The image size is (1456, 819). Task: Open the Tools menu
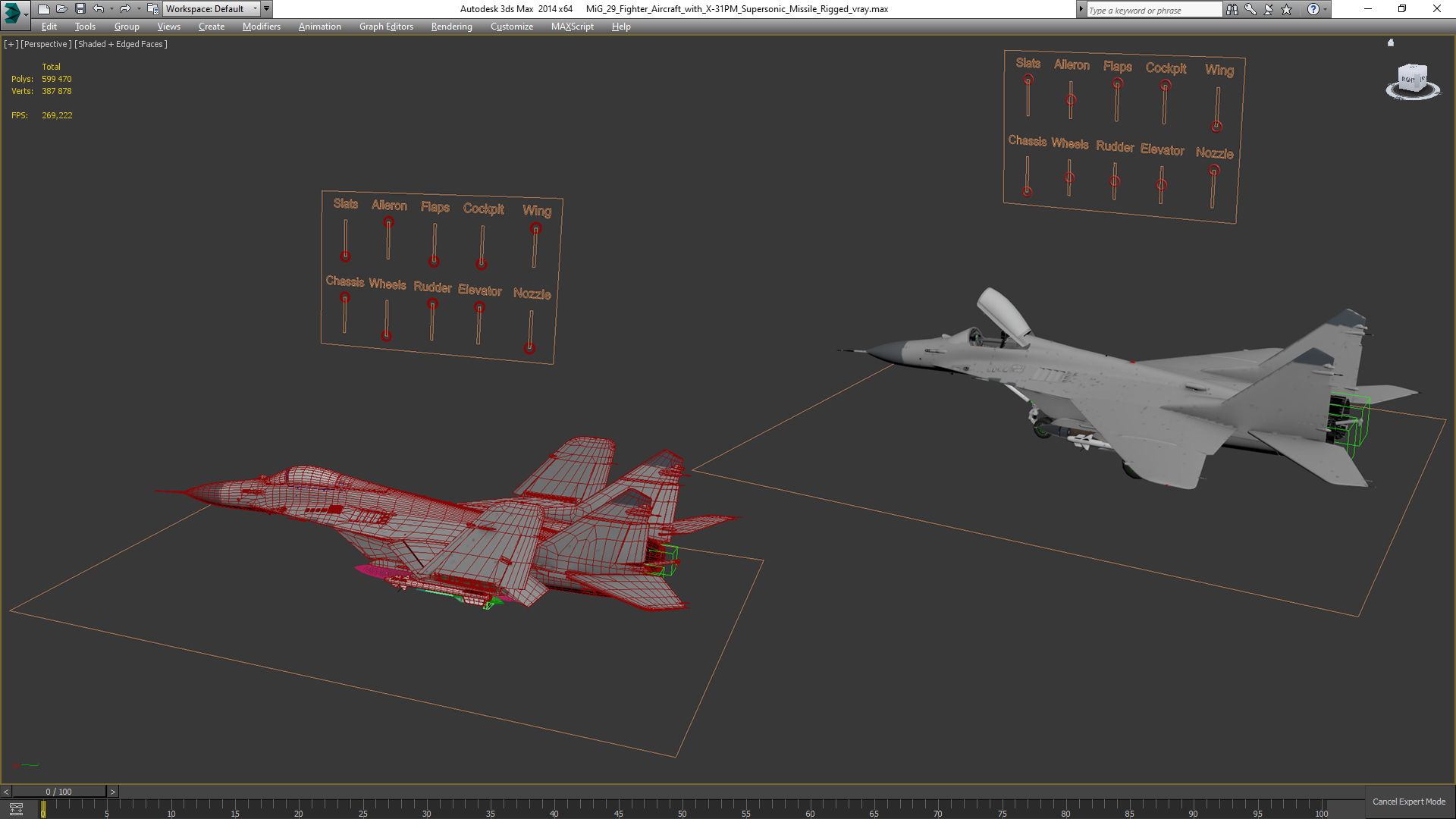[x=85, y=27]
